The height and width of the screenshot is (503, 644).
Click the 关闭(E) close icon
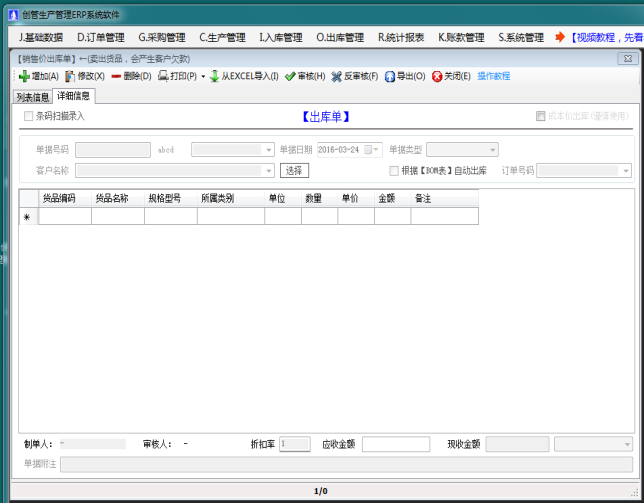[x=437, y=76]
